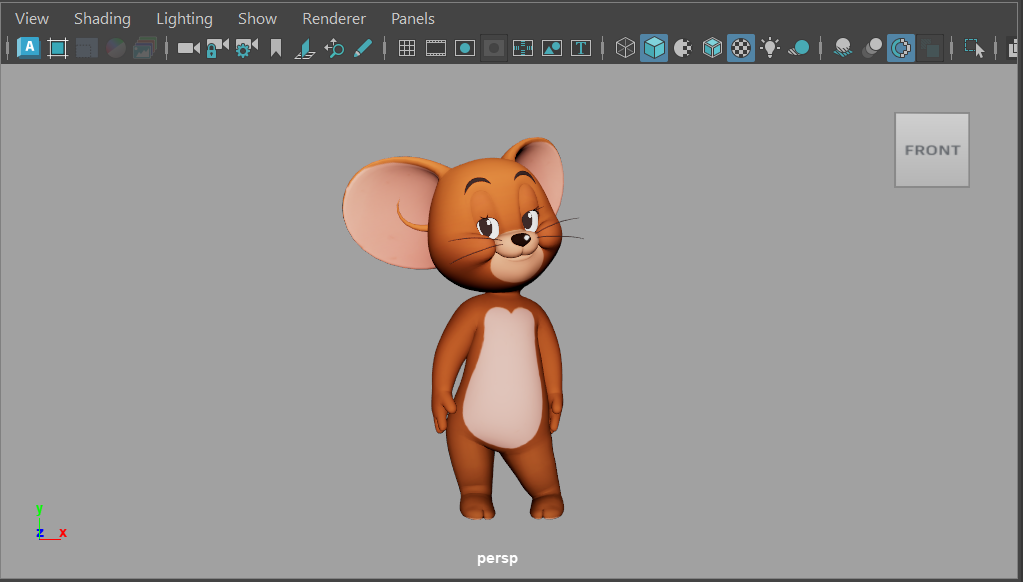Image resolution: width=1023 pixels, height=582 pixels.
Task: Open the Shading menu
Action: pos(102,19)
